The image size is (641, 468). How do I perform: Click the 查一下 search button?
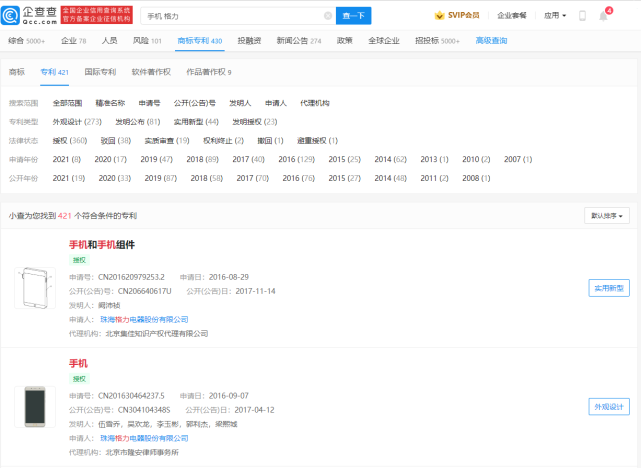[x=354, y=16]
